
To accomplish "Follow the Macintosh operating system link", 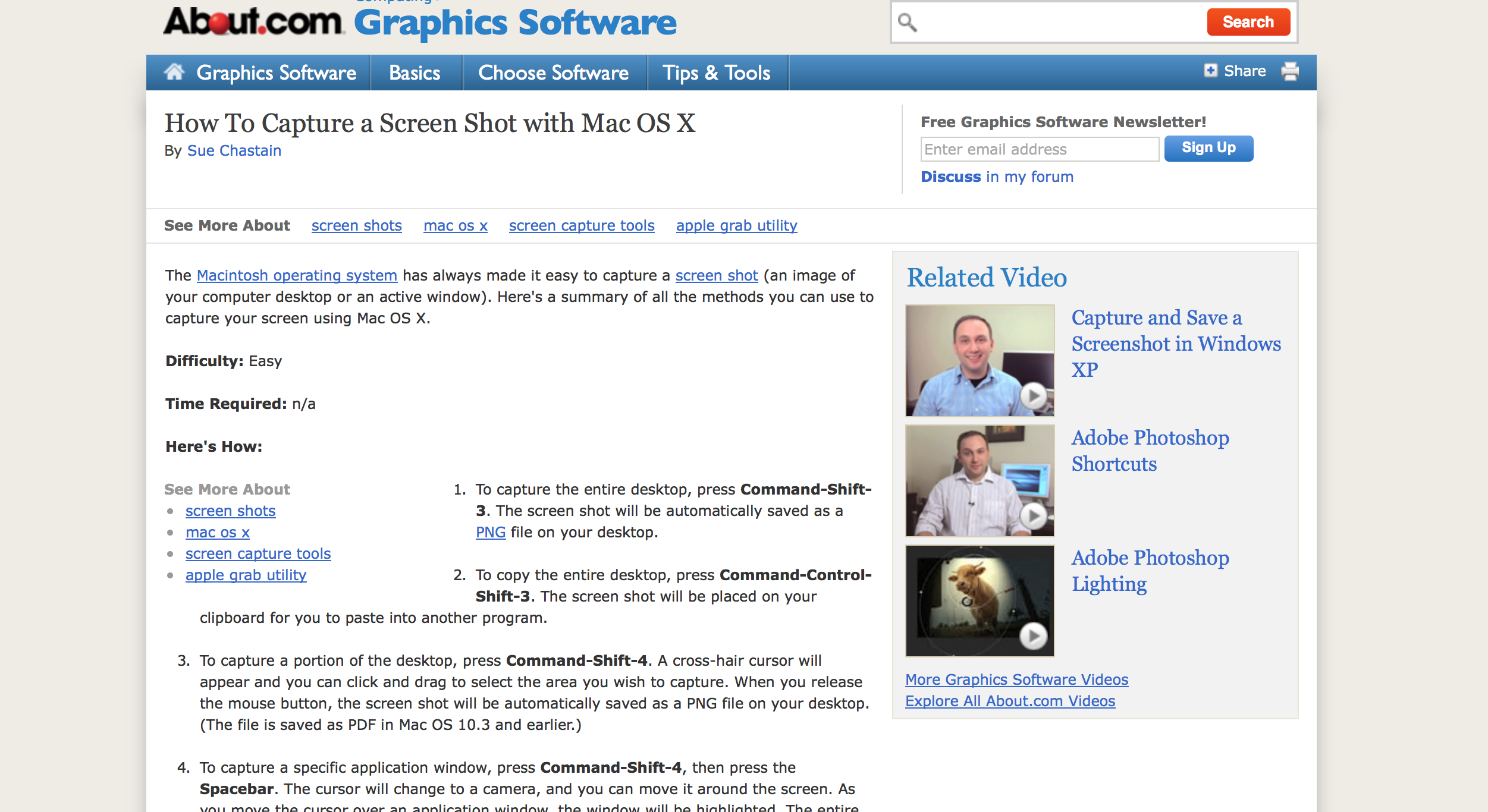I will pyautogui.click(x=297, y=276).
